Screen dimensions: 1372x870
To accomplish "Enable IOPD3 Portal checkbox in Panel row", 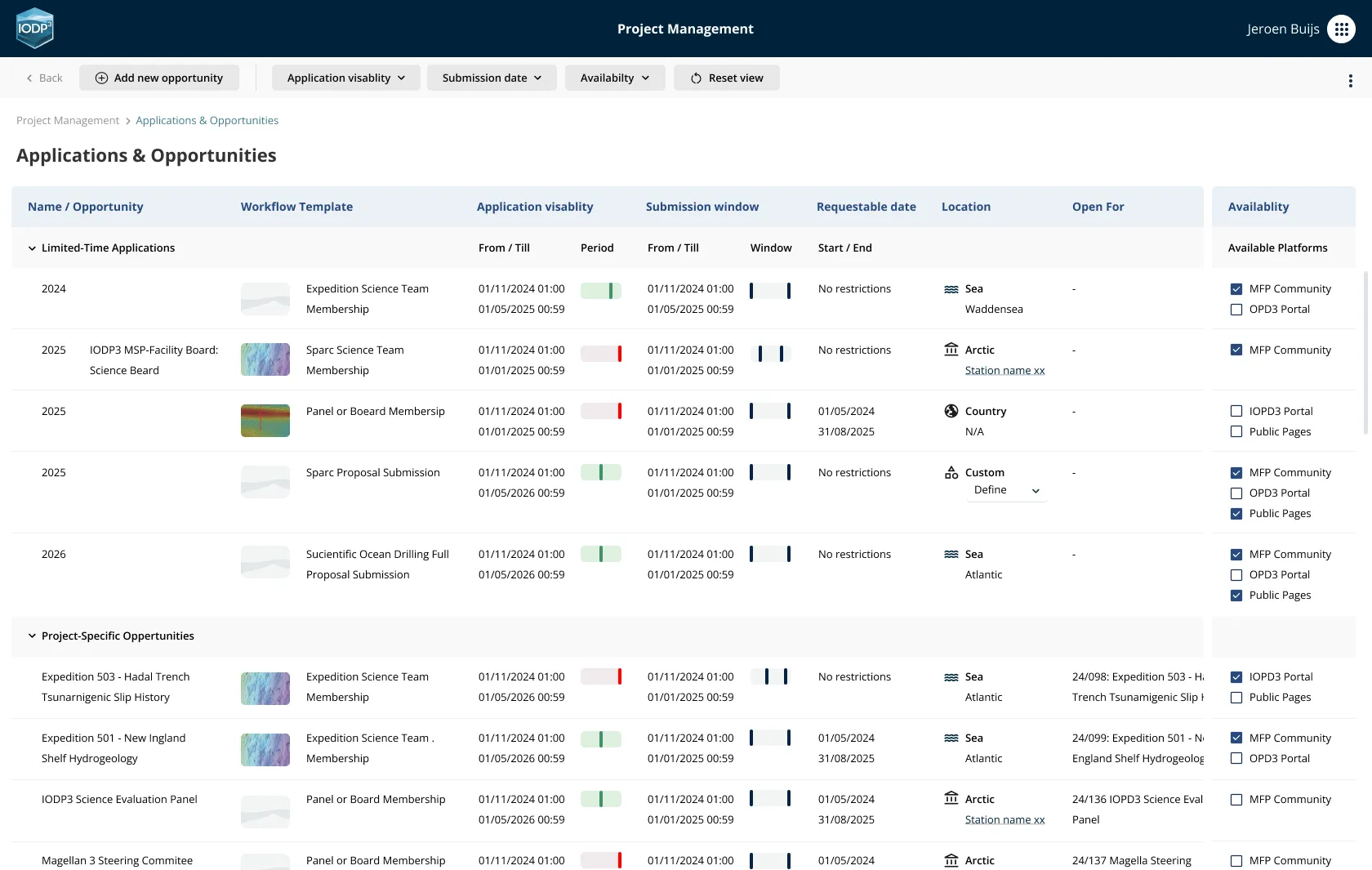I will point(1236,412).
